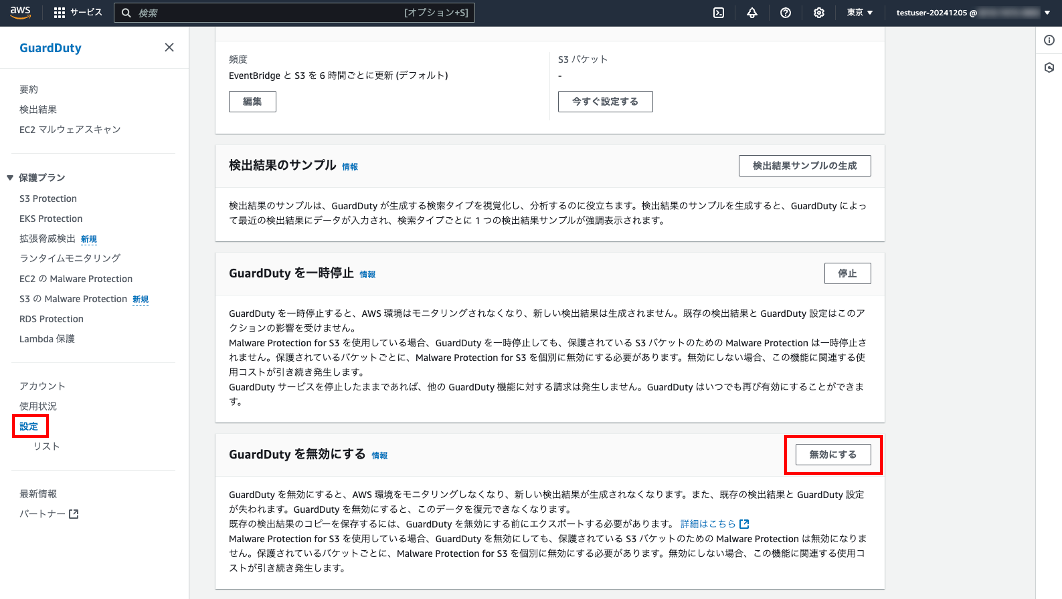Screen dimensions: 1062x599
Task: Click the 頻度 label
Action: 238,60
